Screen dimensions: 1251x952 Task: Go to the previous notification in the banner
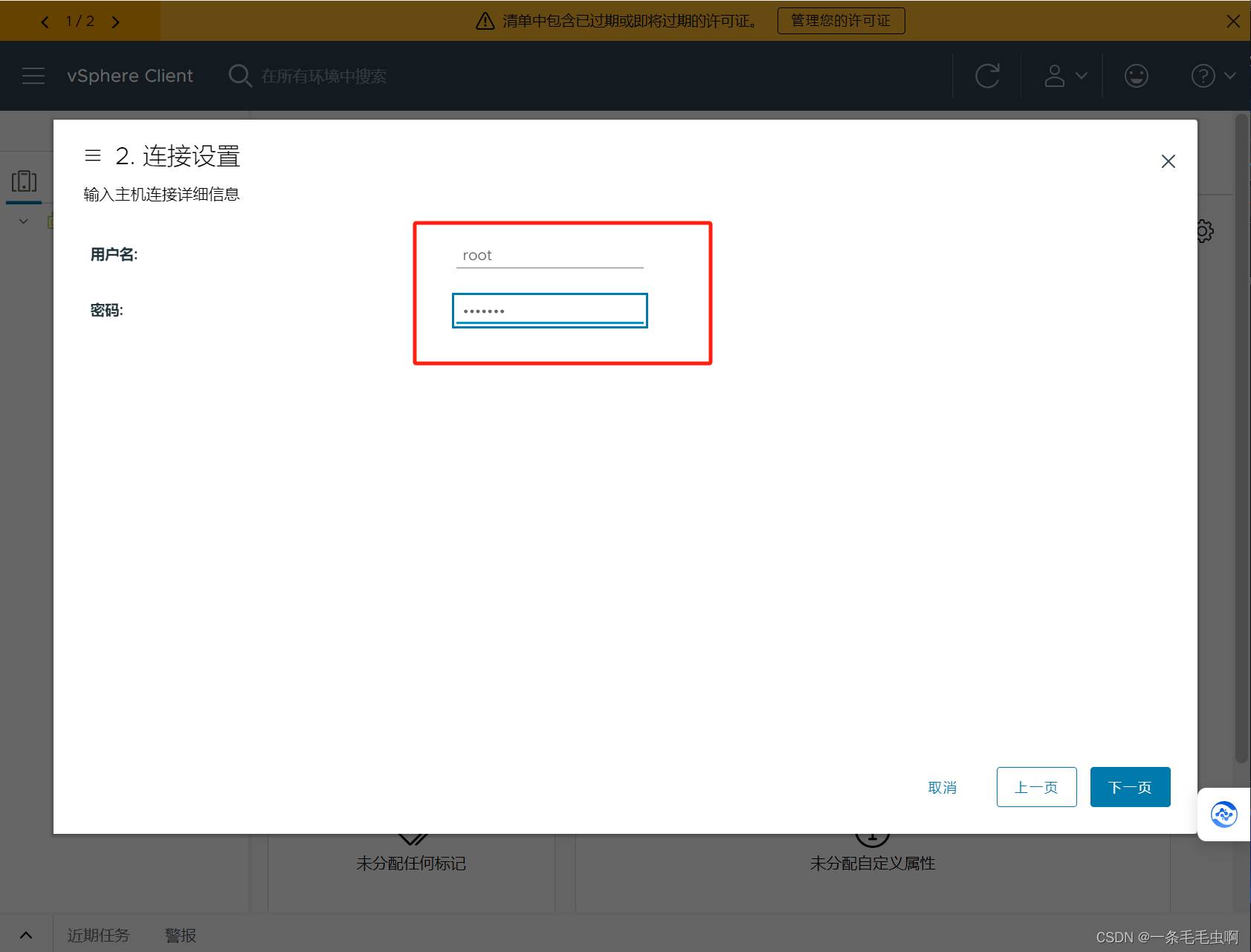(45, 22)
